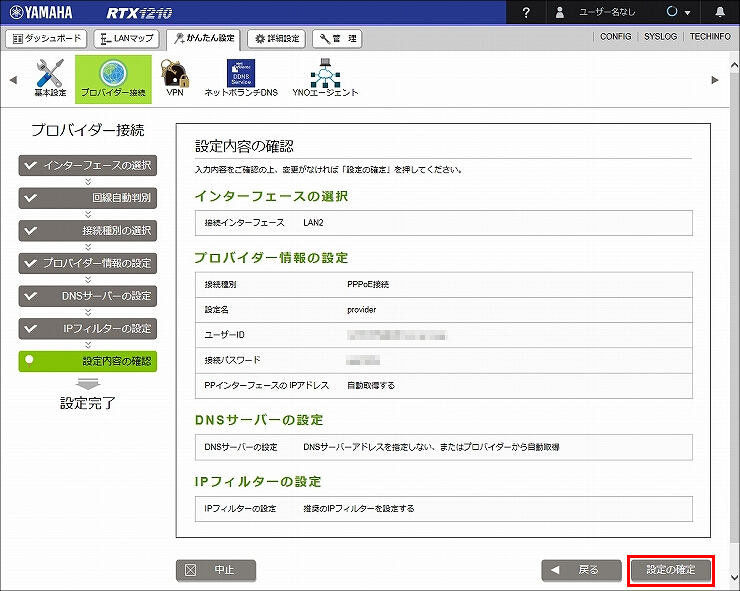Select the VPN lock icon
The height and width of the screenshot is (591, 740).
point(175,78)
